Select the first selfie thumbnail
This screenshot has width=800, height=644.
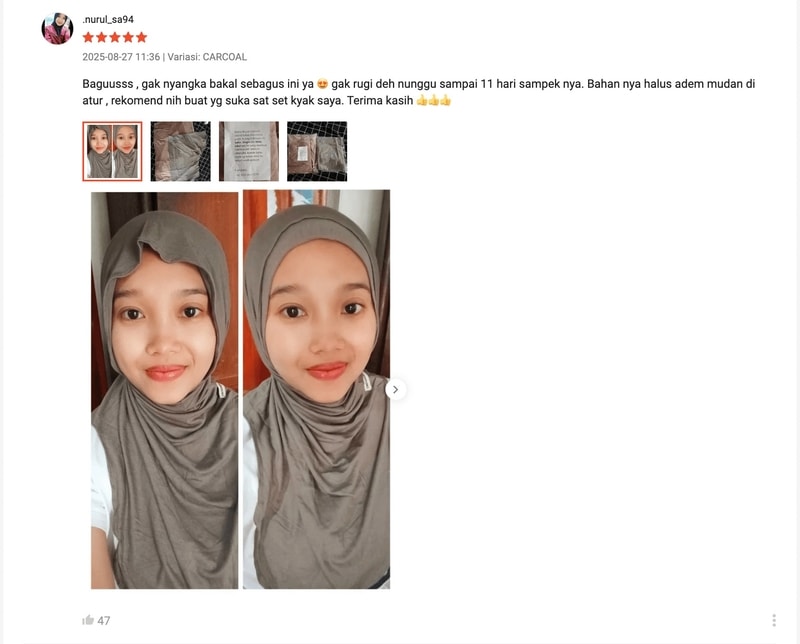click(x=112, y=151)
